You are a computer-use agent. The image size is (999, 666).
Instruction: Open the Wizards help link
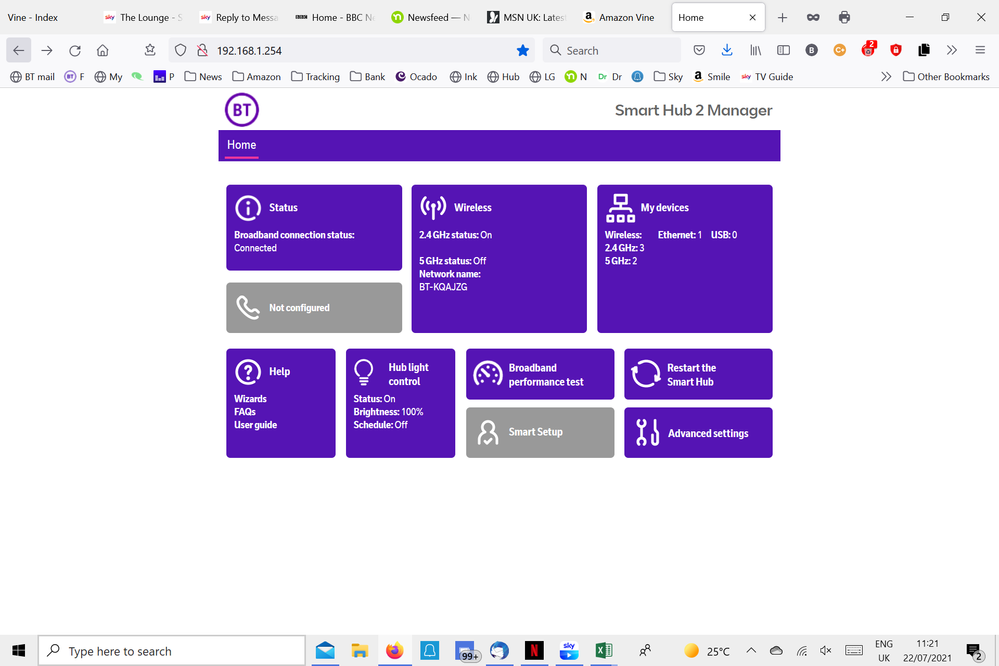(x=250, y=399)
